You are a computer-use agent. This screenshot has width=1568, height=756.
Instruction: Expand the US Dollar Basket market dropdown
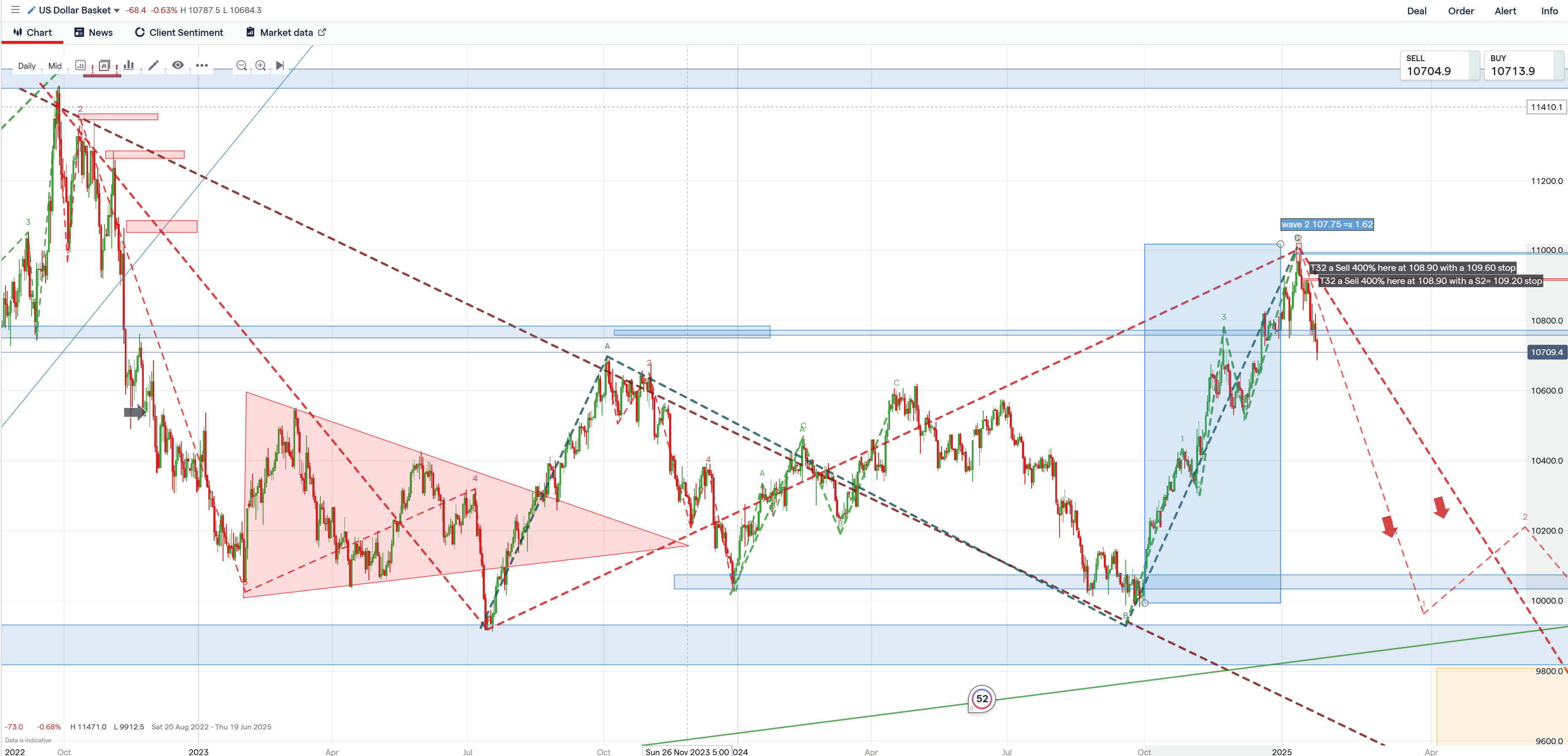pyautogui.click(x=117, y=11)
